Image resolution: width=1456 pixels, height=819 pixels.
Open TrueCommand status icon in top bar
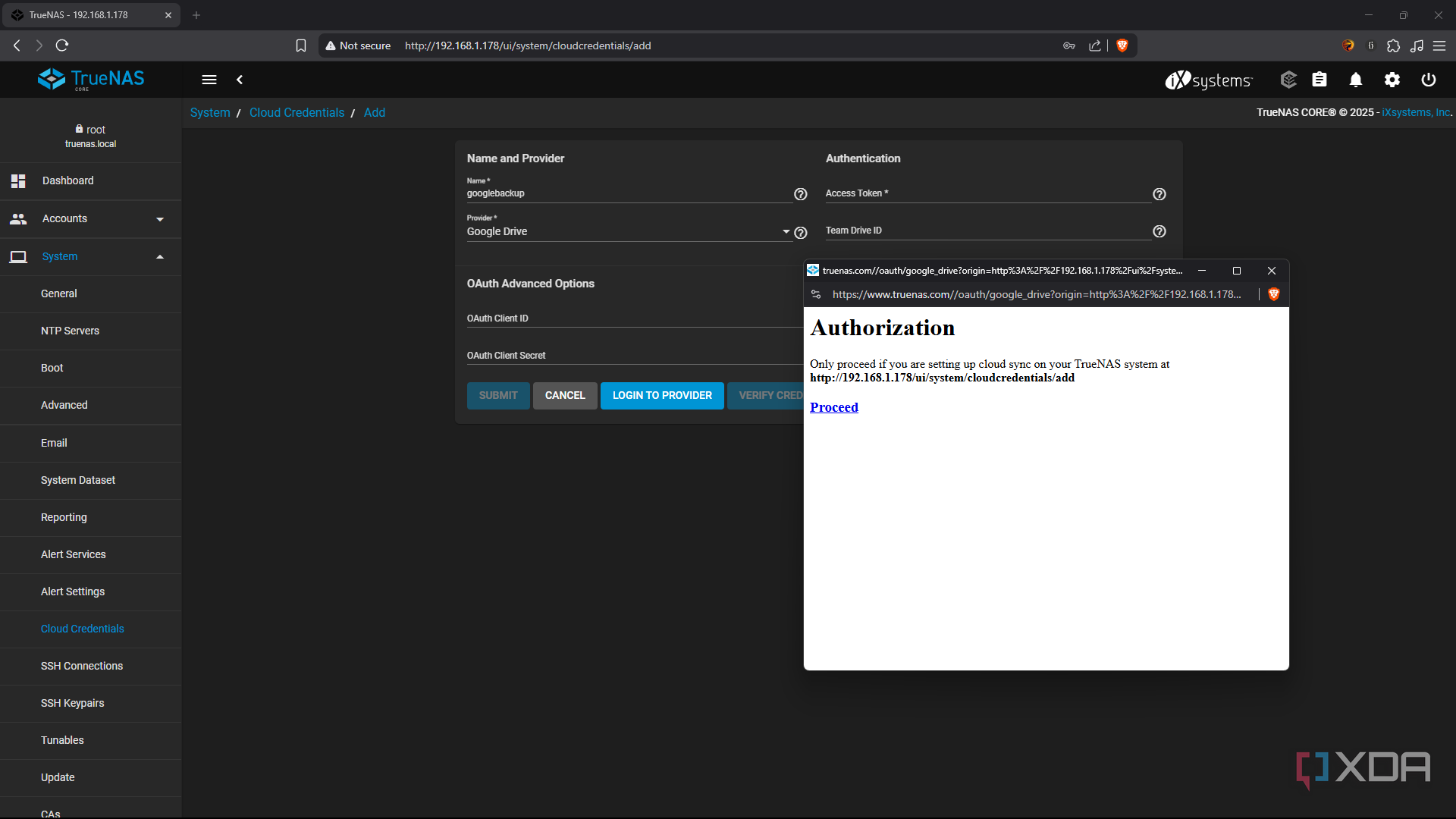[1288, 80]
